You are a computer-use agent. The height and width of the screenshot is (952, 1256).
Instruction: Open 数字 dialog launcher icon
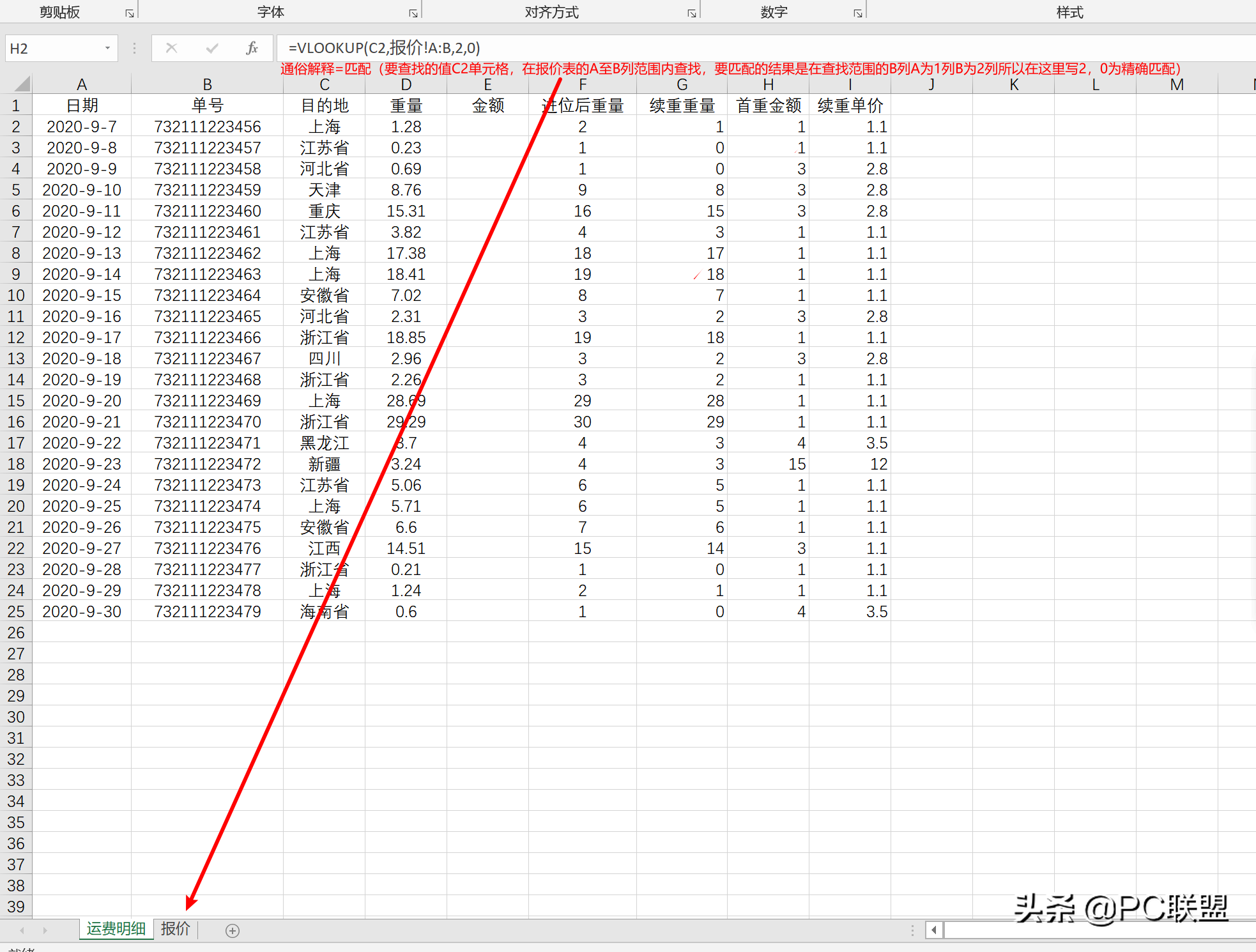click(x=858, y=13)
